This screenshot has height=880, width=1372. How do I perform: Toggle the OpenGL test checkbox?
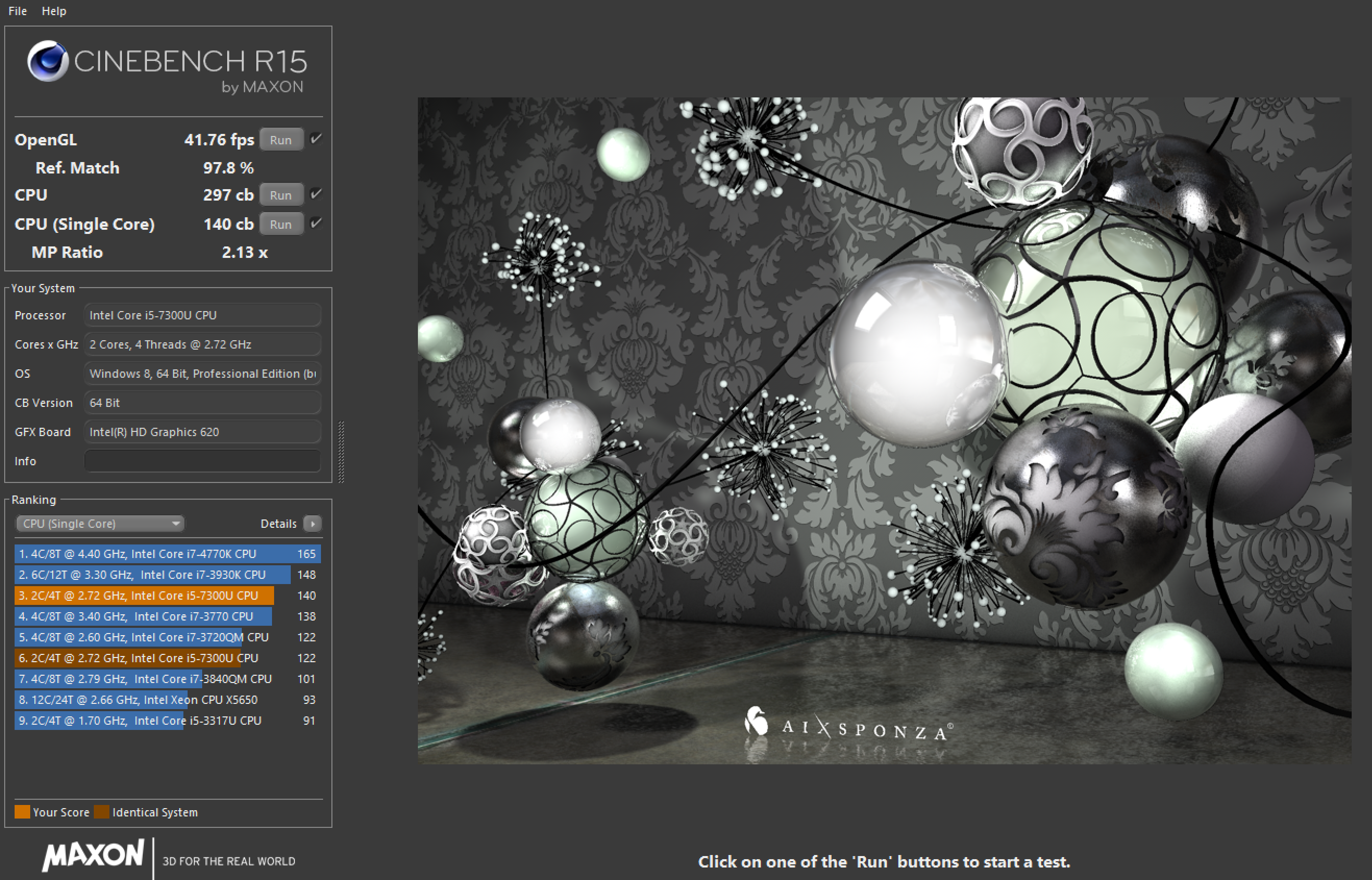click(316, 139)
